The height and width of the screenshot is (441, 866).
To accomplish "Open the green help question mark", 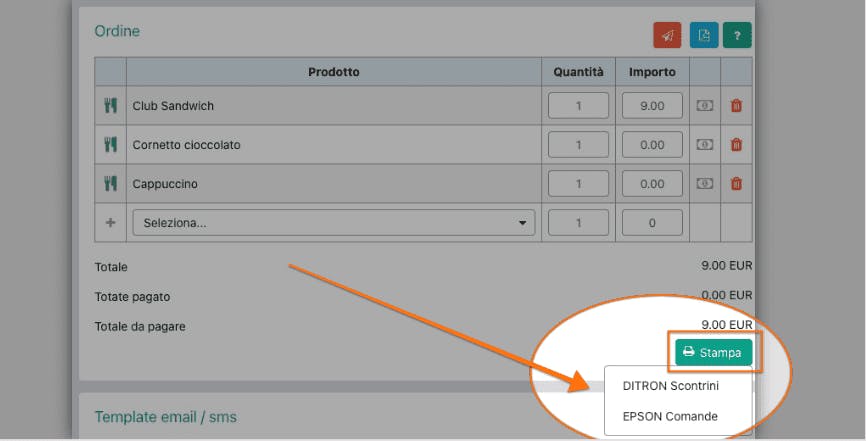I will tap(737, 35).
